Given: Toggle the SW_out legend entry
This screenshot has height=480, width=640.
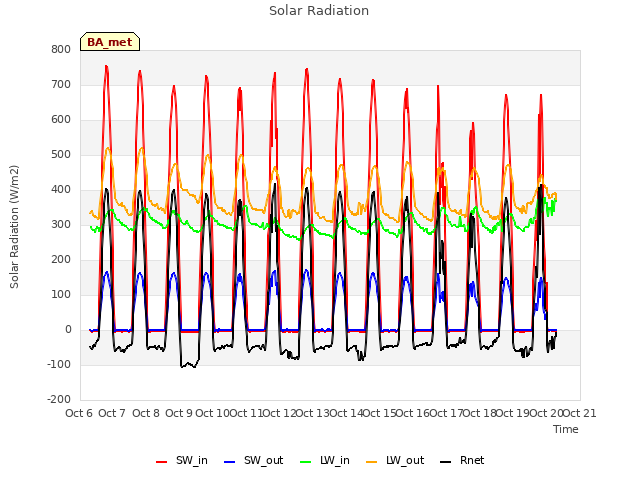Looking at the screenshot, I should (253, 460).
